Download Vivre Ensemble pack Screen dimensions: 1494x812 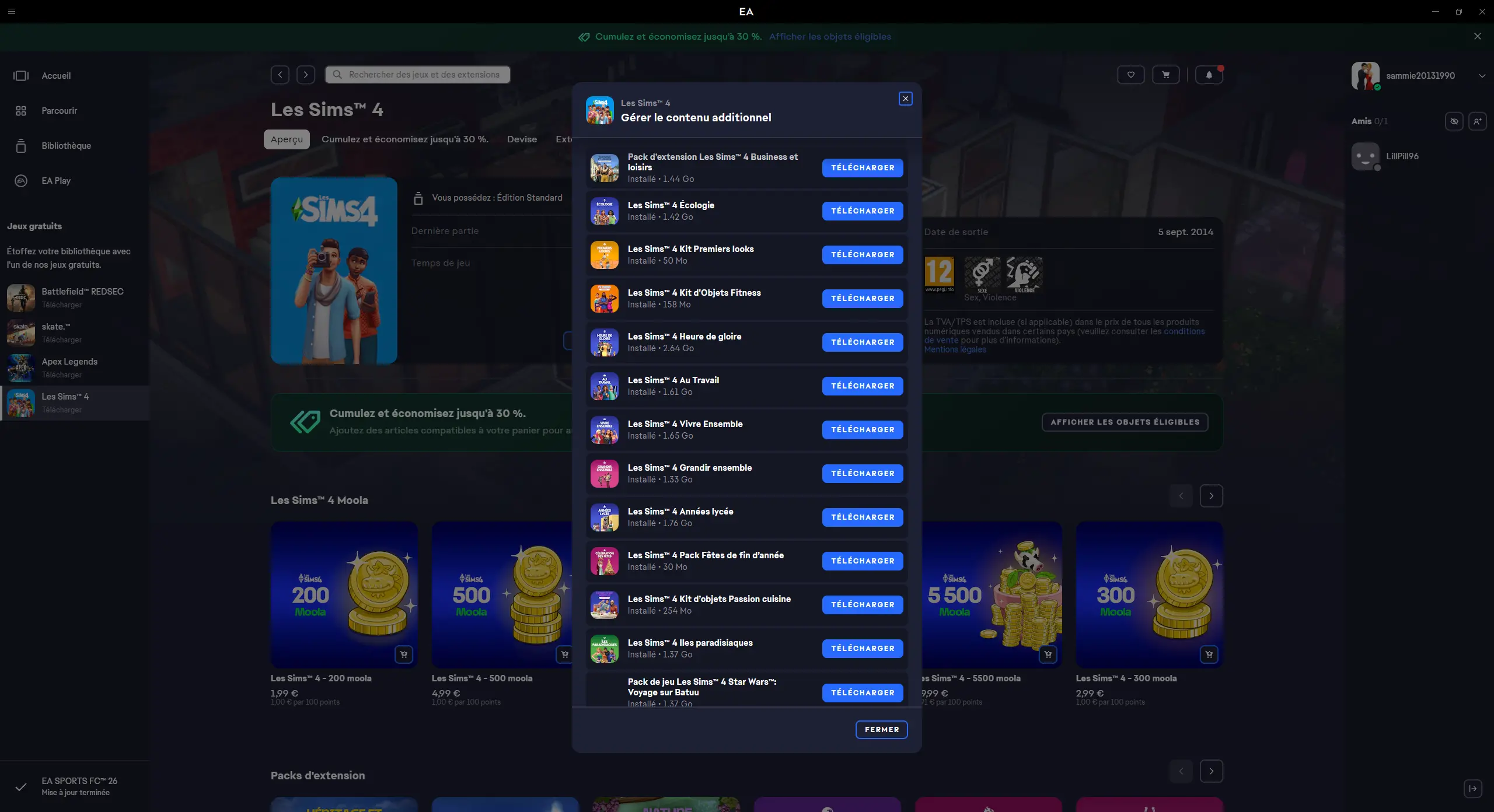[863, 430]
